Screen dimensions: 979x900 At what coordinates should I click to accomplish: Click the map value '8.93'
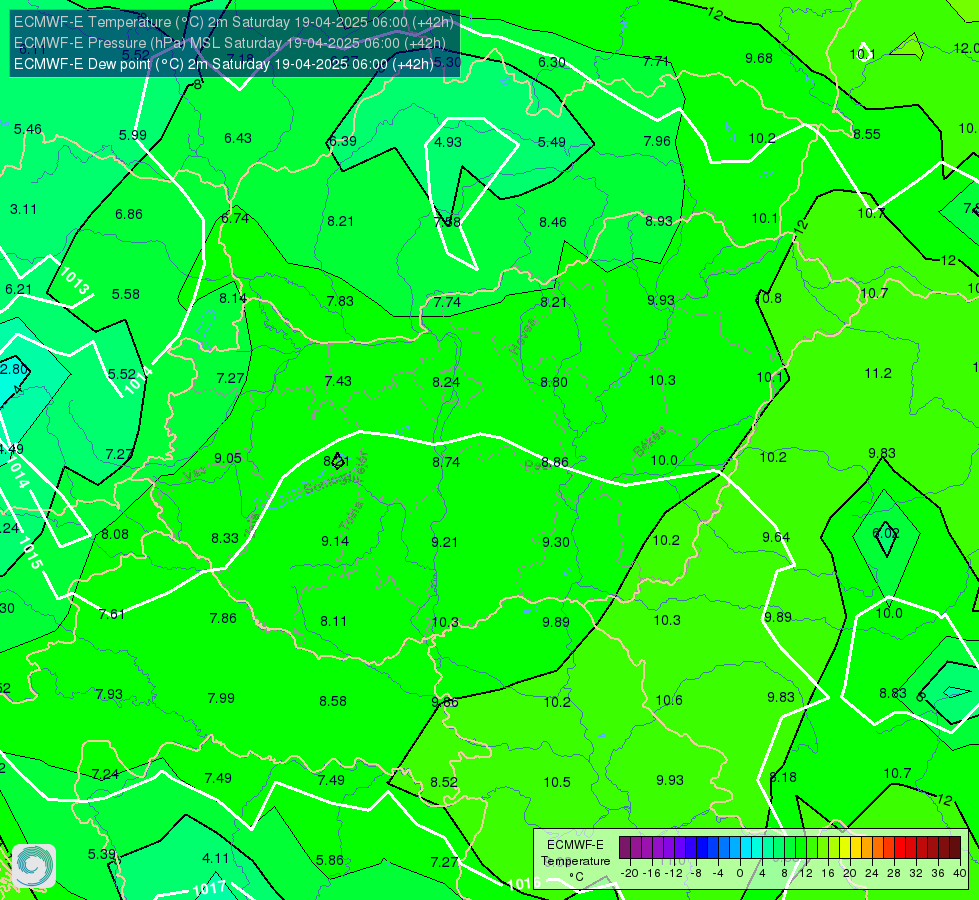pos(659,221)
